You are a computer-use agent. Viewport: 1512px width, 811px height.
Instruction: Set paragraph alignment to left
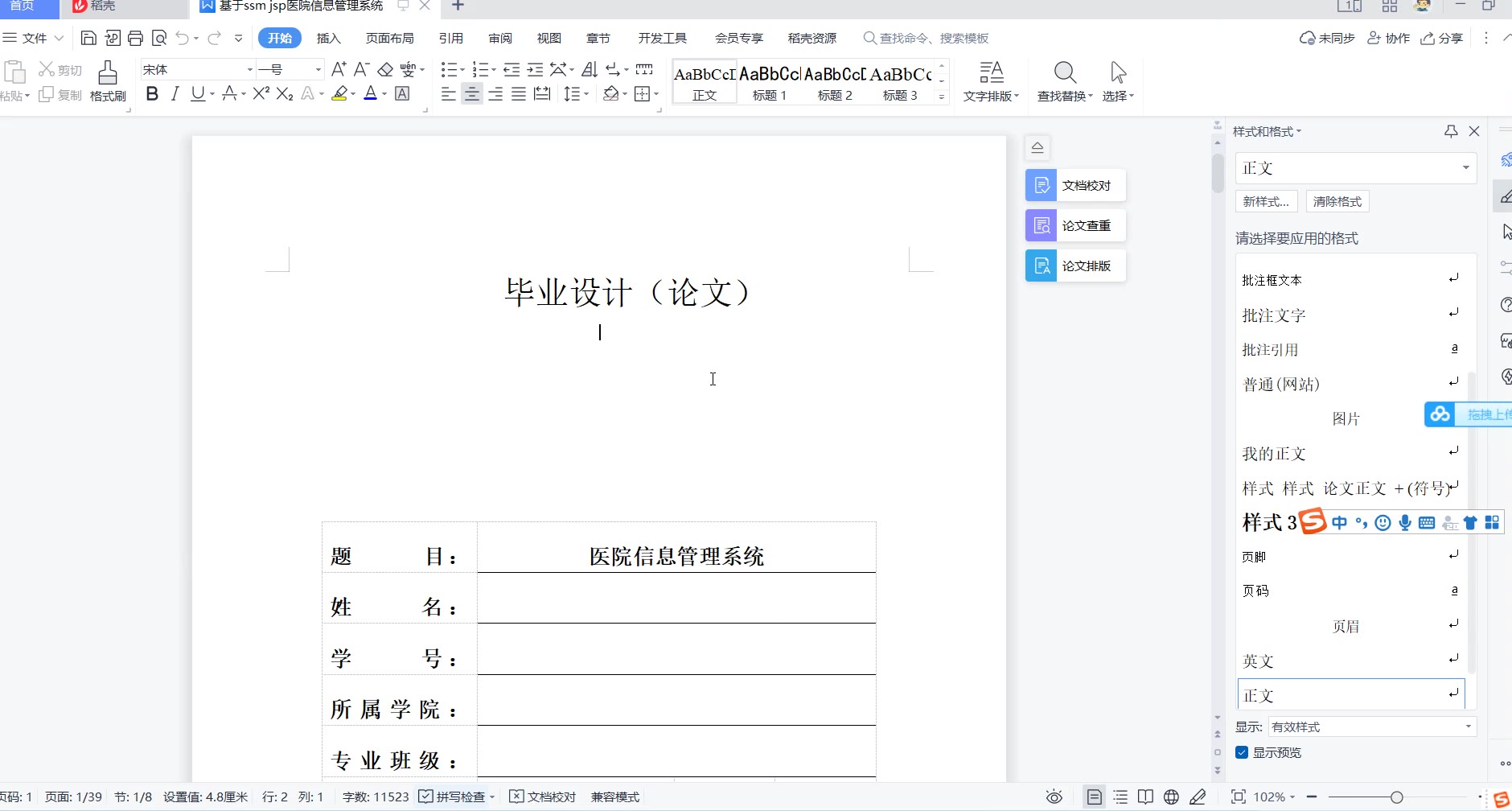coord(449,94)
